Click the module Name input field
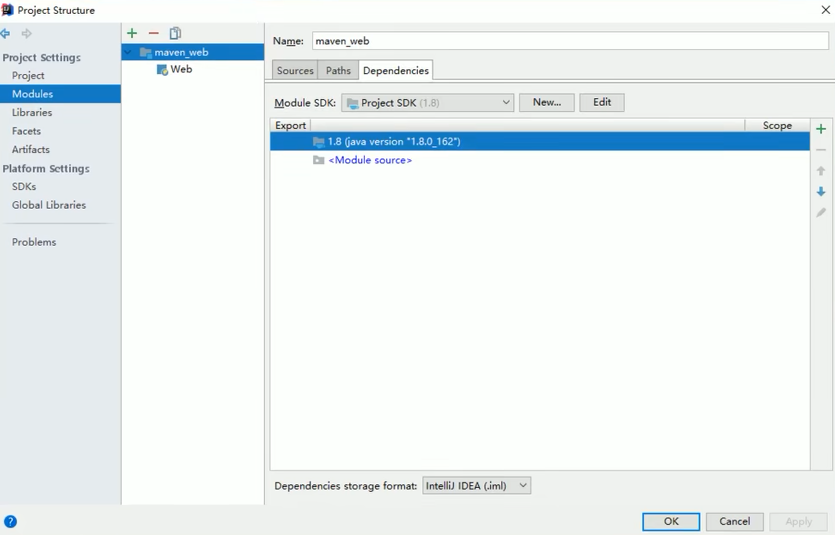The height and width of the screenshot is (535, 835). [570, 41]
